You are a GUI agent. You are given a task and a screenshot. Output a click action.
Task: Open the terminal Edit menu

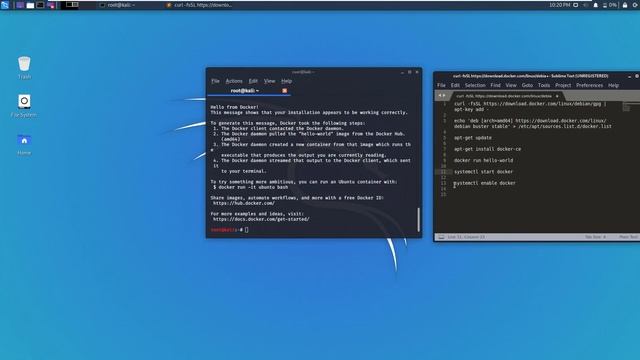tap(253, 81)
